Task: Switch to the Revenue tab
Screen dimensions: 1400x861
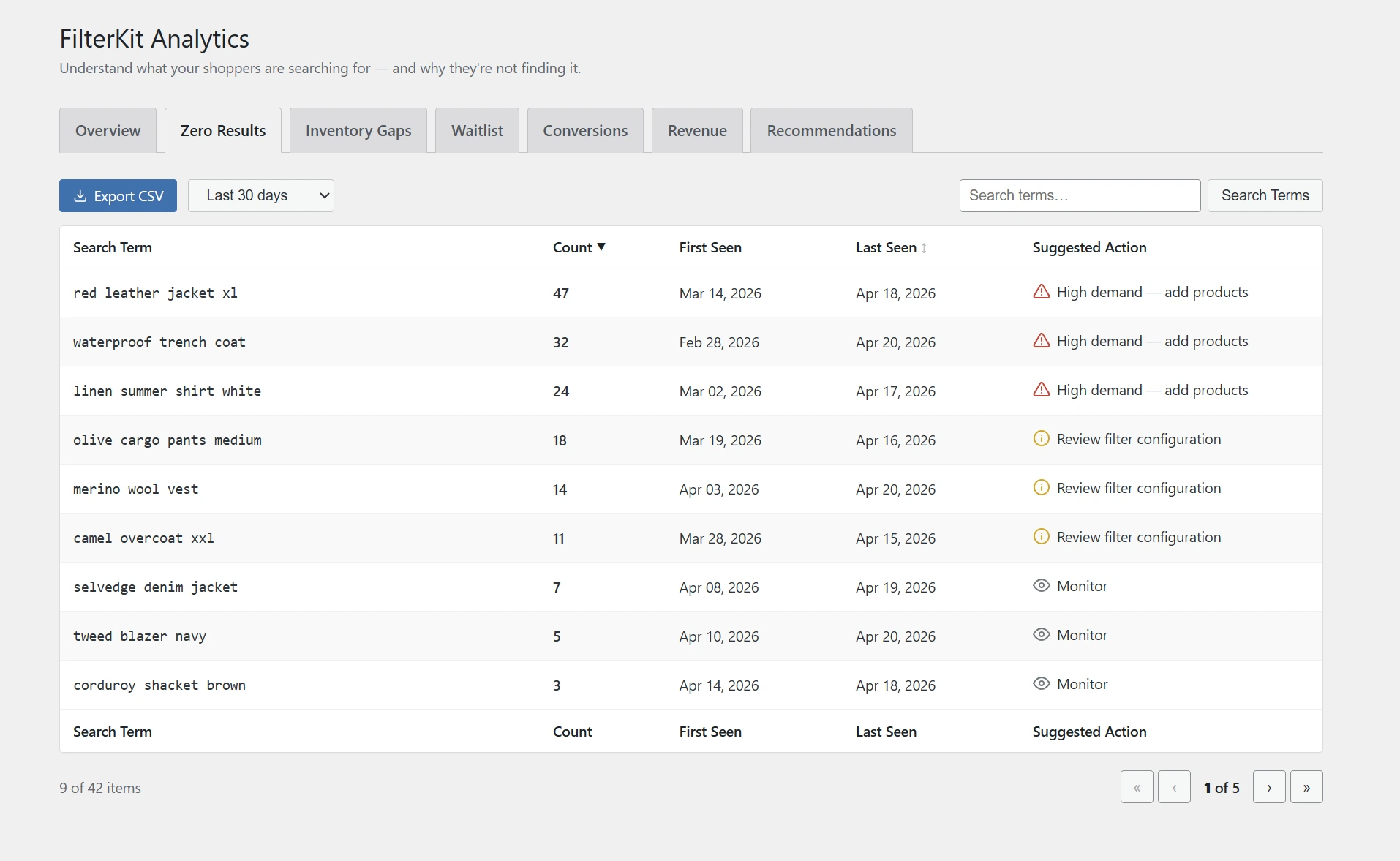Action: (x=697, y=130)
